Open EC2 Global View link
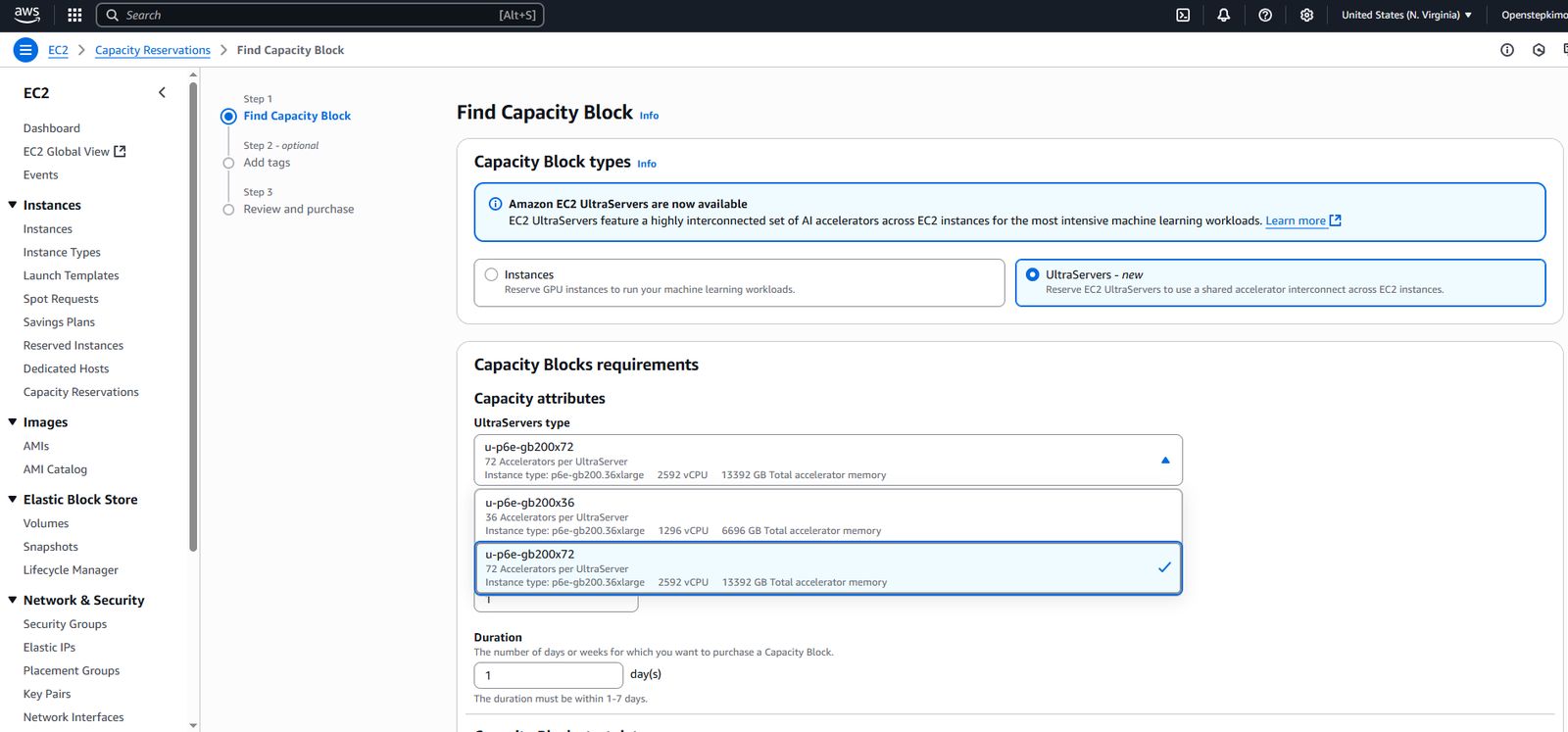 [x=67, y=151]
